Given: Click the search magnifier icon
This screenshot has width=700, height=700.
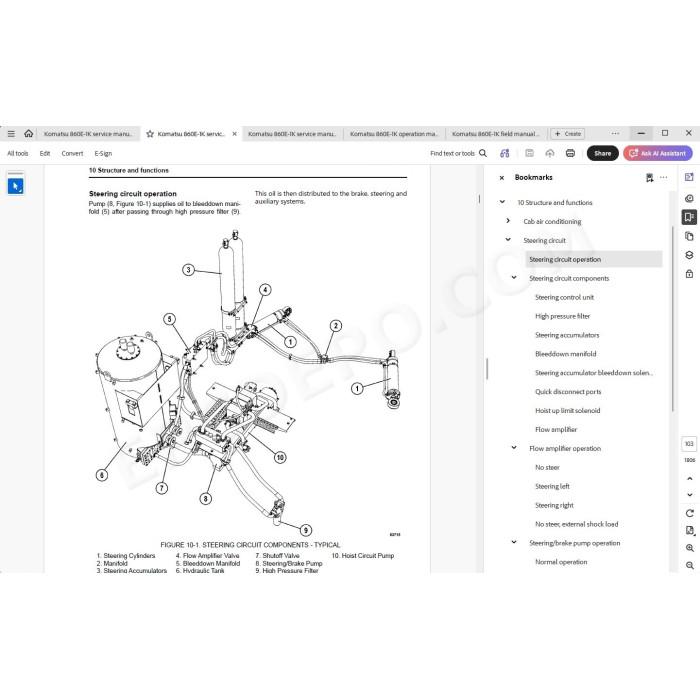Looking at the screenshot, I should pos(483,153).
